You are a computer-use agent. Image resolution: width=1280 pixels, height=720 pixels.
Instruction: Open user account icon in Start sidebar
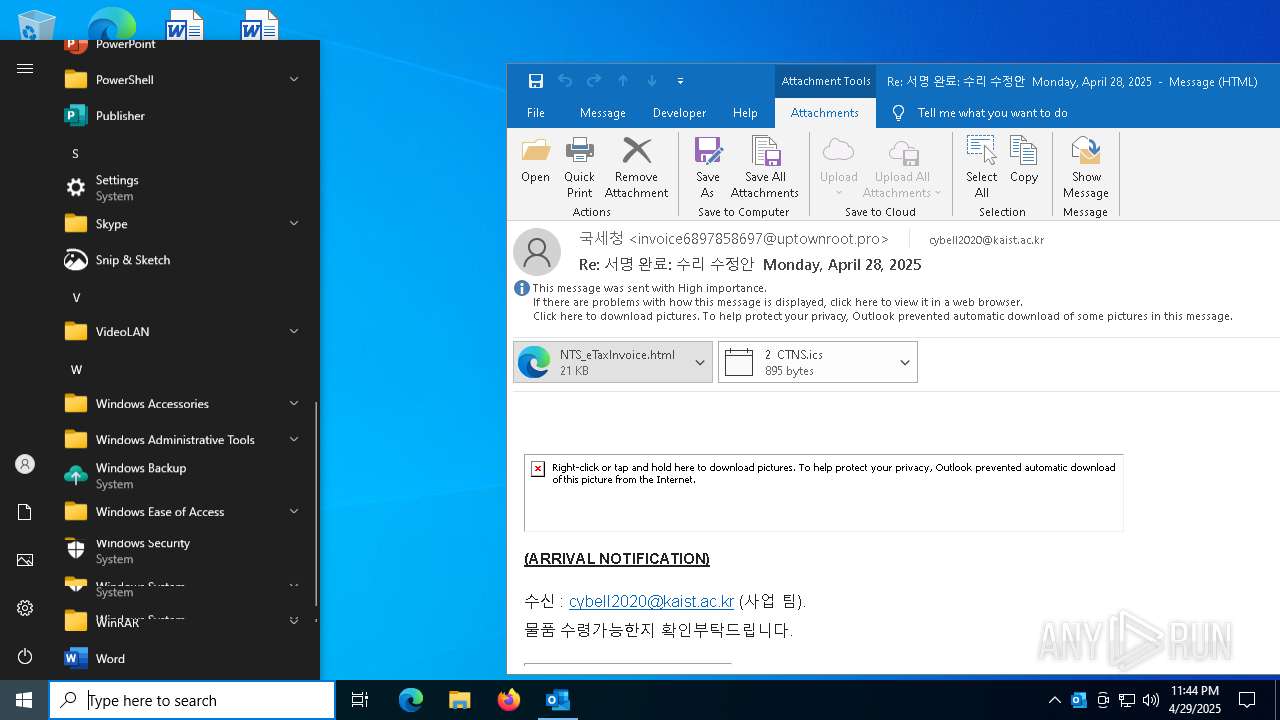click(x=25, y=464)
